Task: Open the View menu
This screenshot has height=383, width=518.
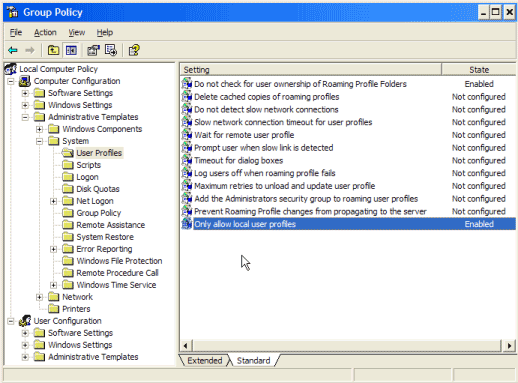Action: (x=77, y=32)
